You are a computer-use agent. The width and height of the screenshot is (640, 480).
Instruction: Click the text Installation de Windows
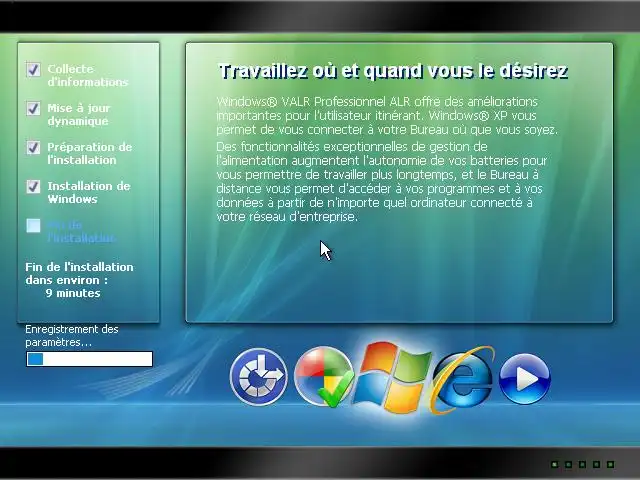pos(89,193)
